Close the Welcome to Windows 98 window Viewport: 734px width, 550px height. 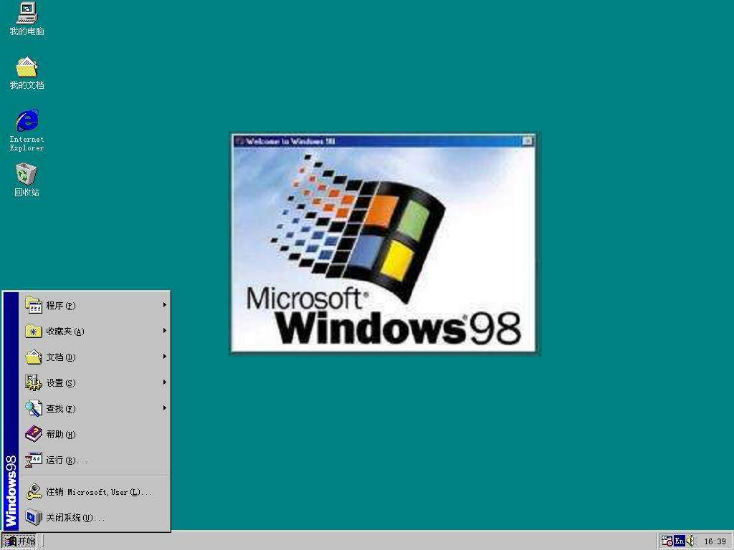[528, 141]
